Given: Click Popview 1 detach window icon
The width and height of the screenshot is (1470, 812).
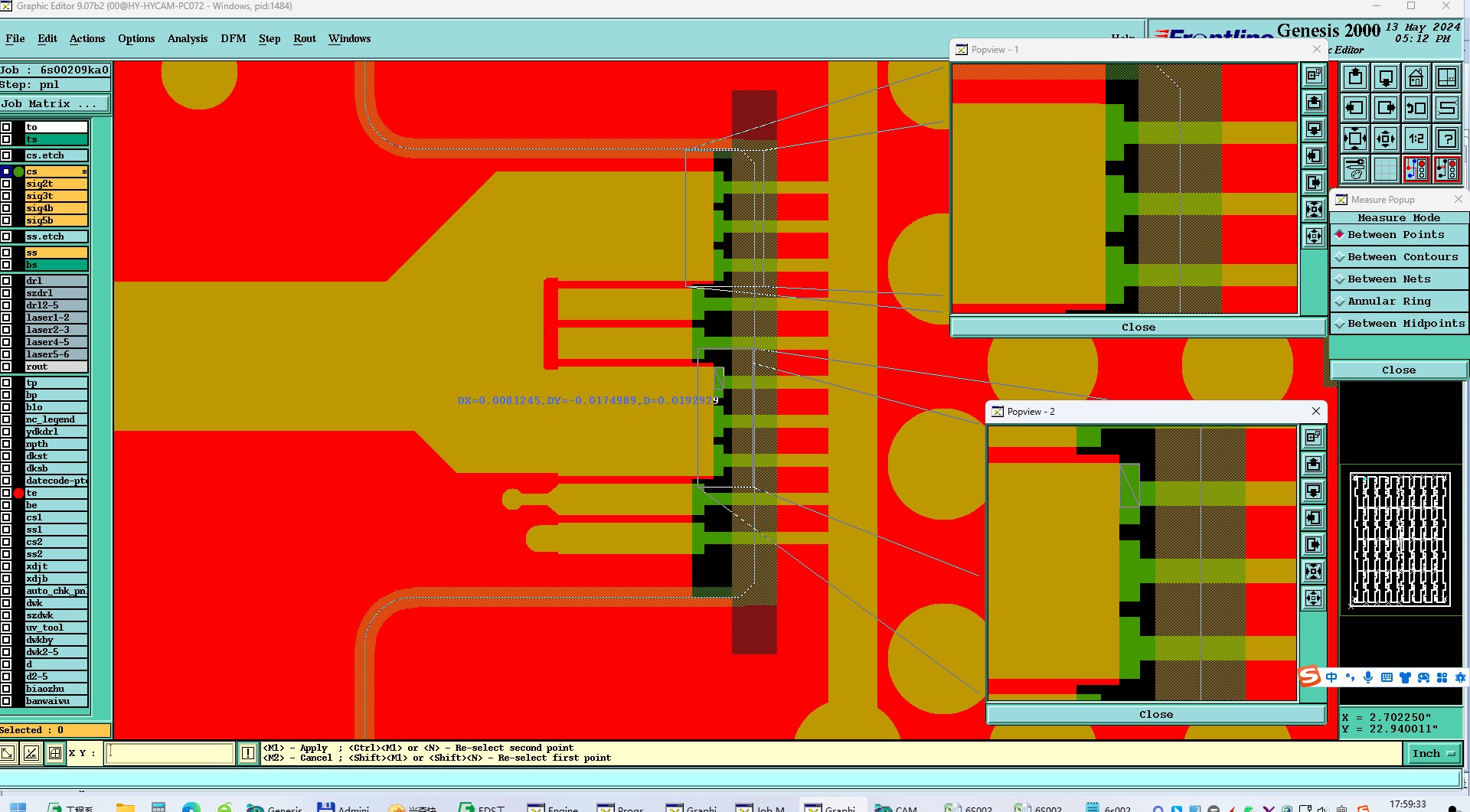Looking at the screenshot, I should tap(1314, 76).
